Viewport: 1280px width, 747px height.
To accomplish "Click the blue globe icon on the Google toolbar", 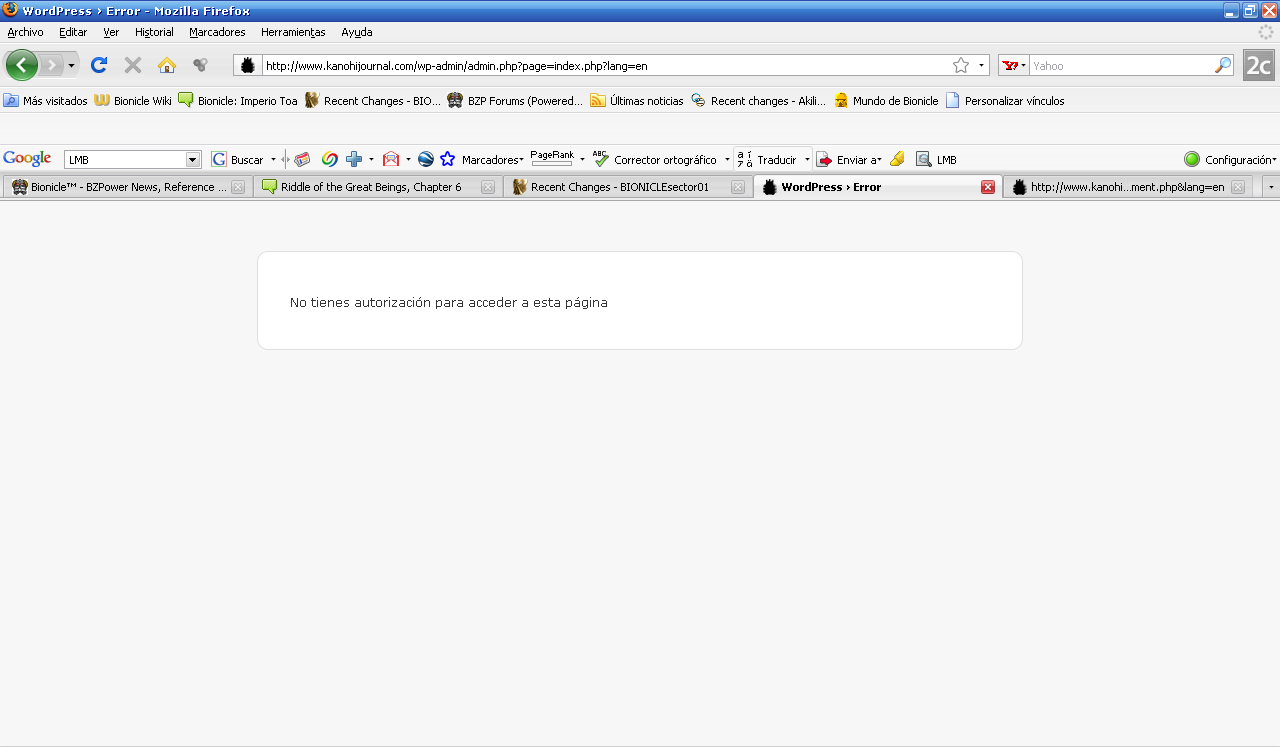I will 426,159.
